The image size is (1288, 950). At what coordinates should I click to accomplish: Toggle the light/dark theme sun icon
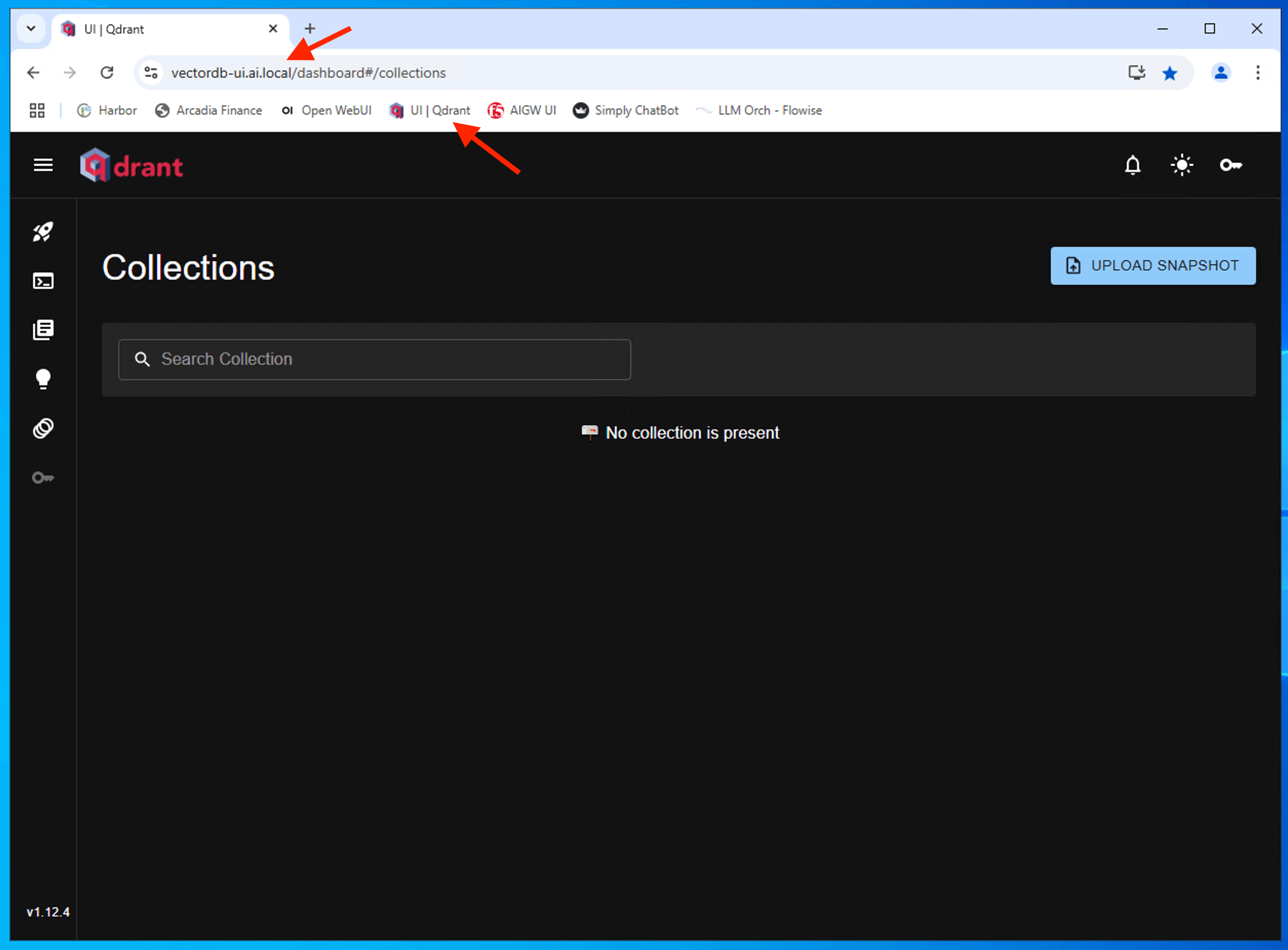coord(1182,166)
